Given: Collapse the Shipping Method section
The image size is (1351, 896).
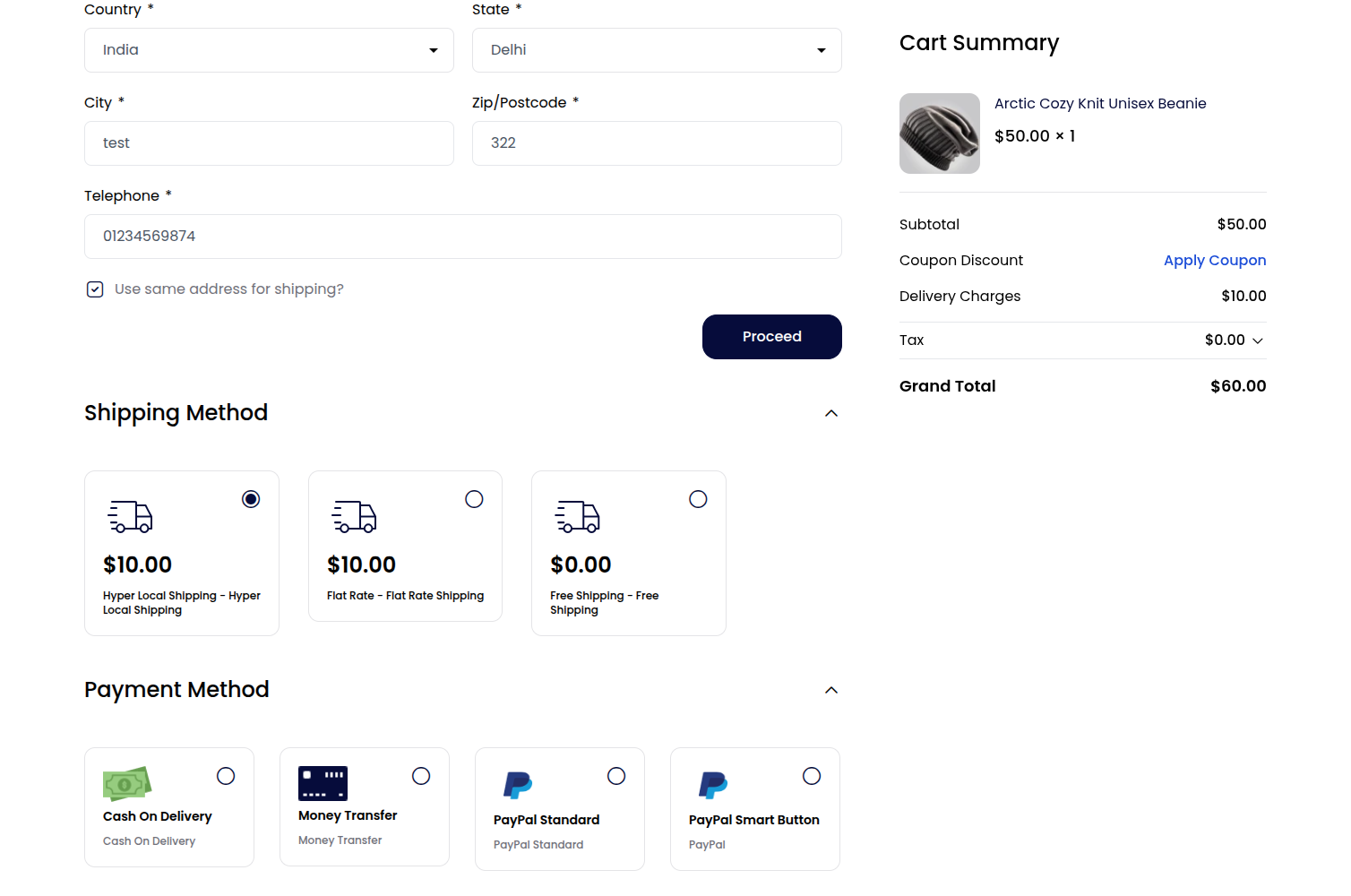Looking at the screenshot, I should pos(831,413).
